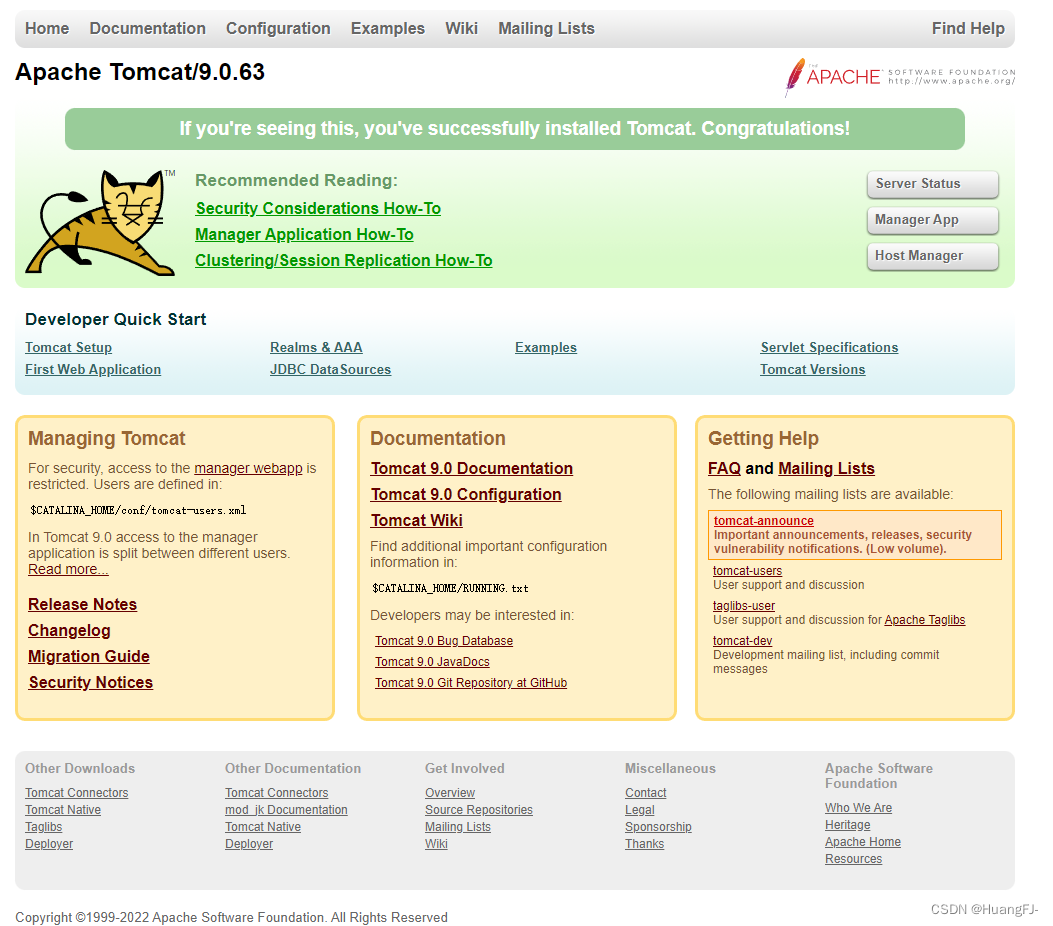Open Security Considerations How-To

click(x=317, y=208)
